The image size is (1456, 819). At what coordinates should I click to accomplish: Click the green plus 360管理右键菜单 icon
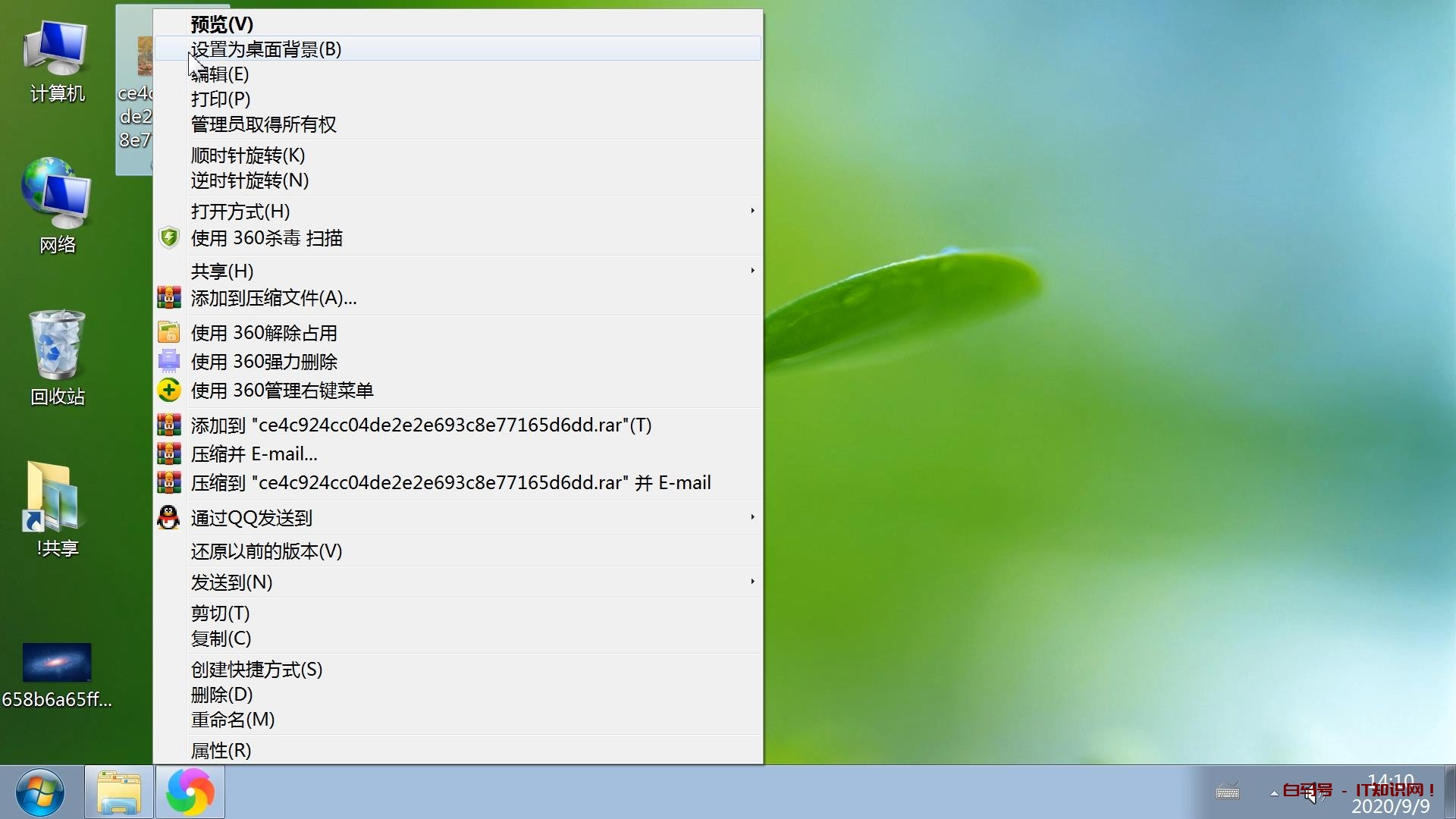click(168, 391)
